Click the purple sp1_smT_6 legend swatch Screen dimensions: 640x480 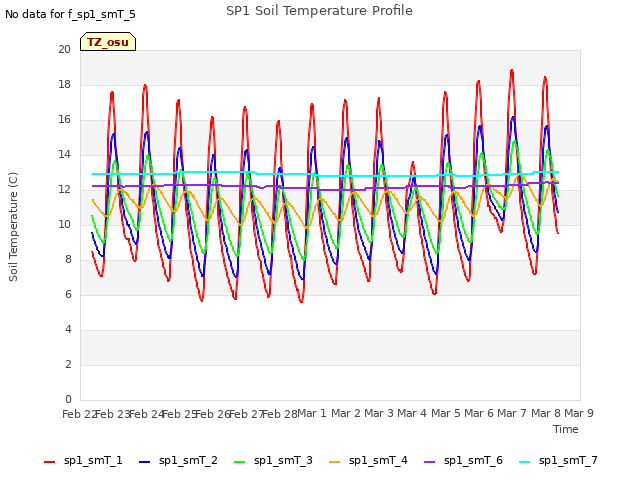[x=429, y=462]
